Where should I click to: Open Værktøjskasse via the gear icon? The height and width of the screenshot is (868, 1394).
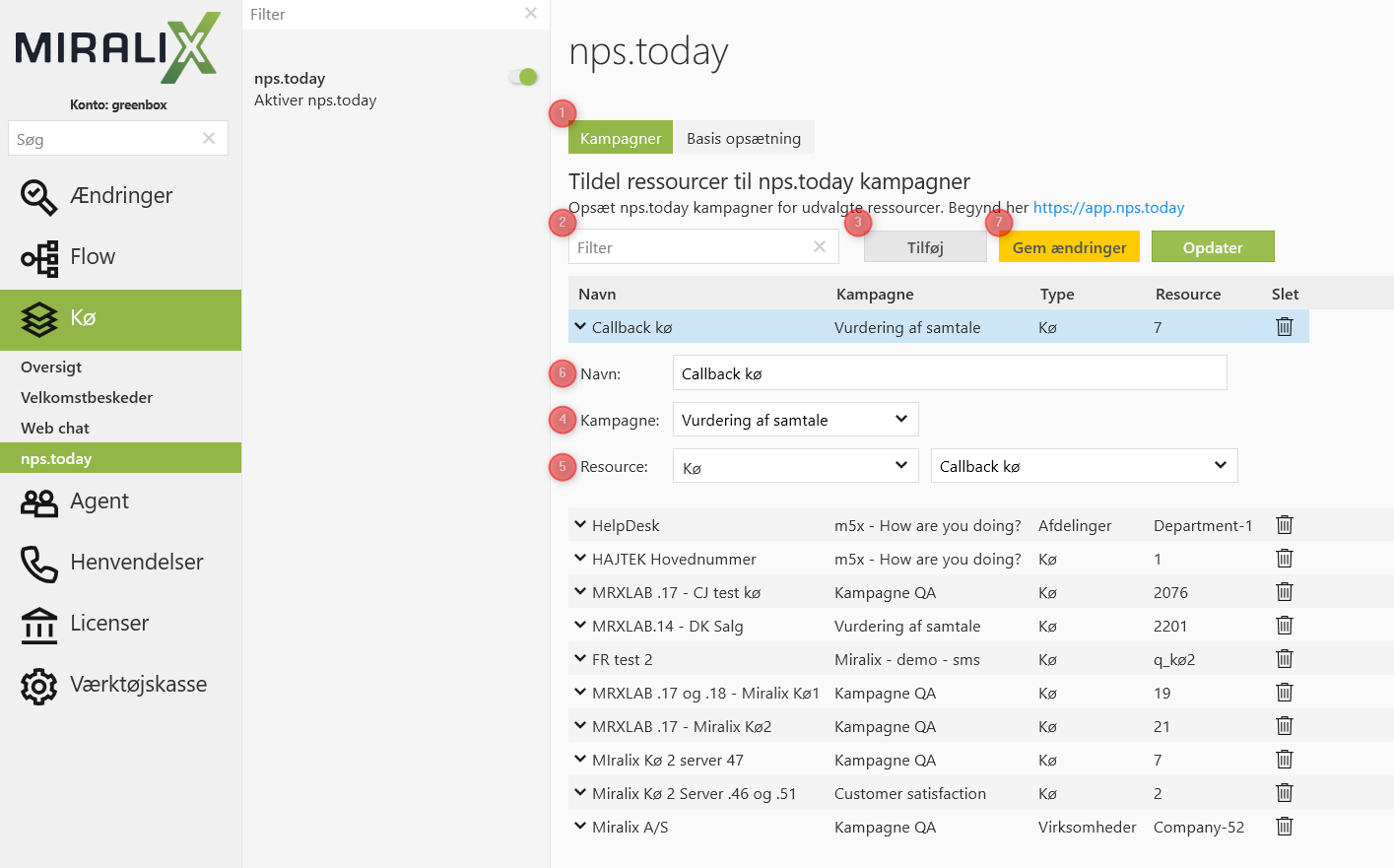pyautogui.click(x=39, y=686)
